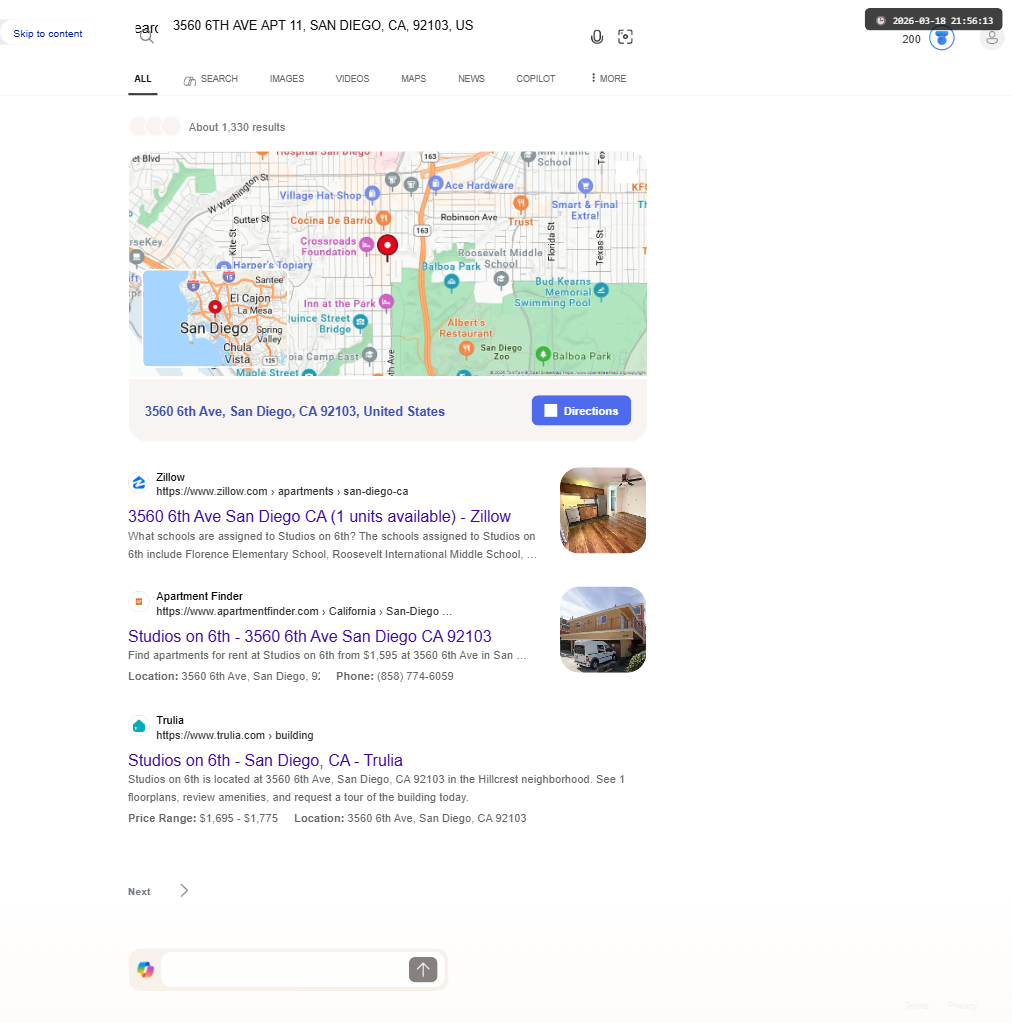The height and width of the screenshot is (1023, 1012).
Task: Open Studios on 6th Trulia result
Action: 265,760
